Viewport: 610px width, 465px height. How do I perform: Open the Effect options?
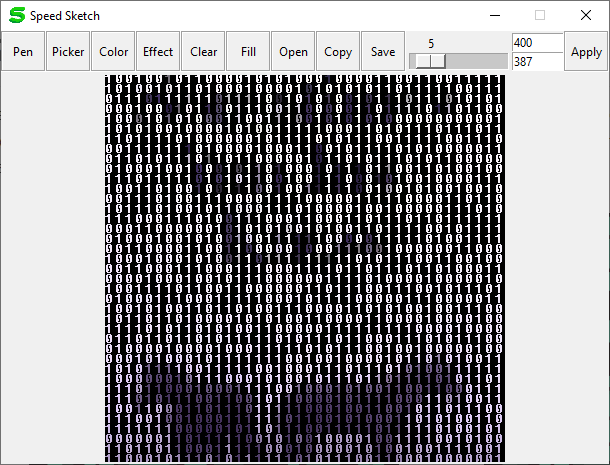(158, 52)
